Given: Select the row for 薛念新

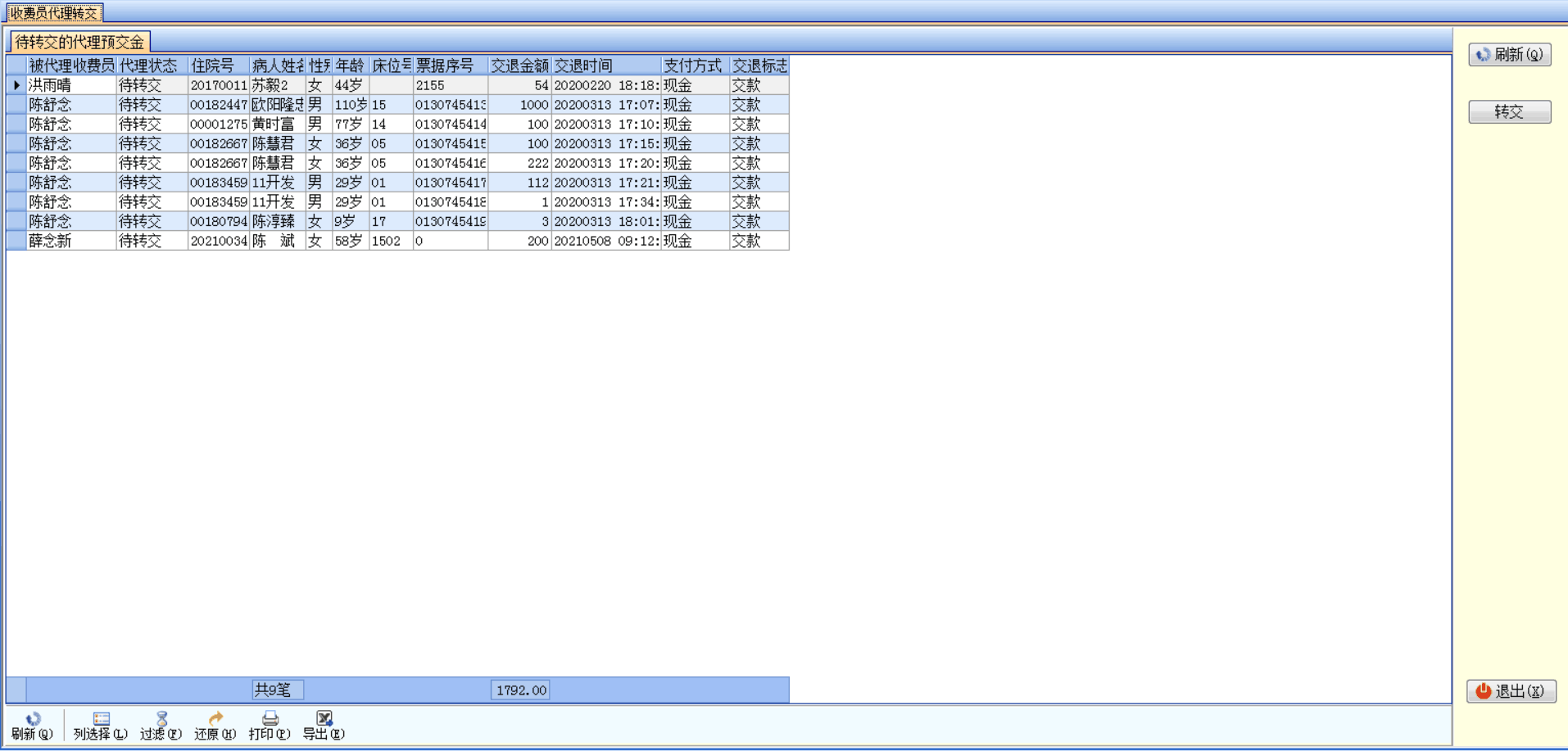Looking at the screenshot, I should point(397,241).
